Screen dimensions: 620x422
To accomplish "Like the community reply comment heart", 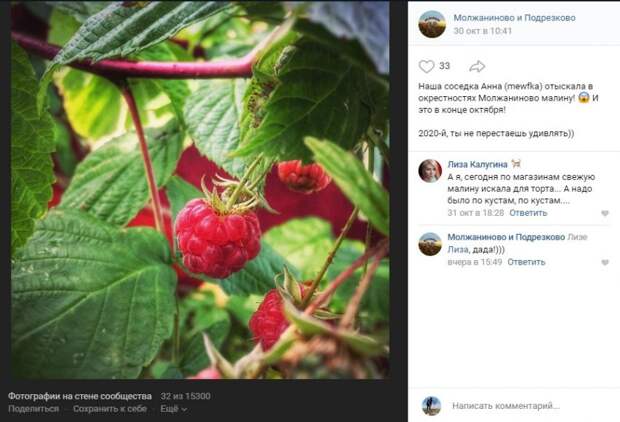I will pos(605,263).
